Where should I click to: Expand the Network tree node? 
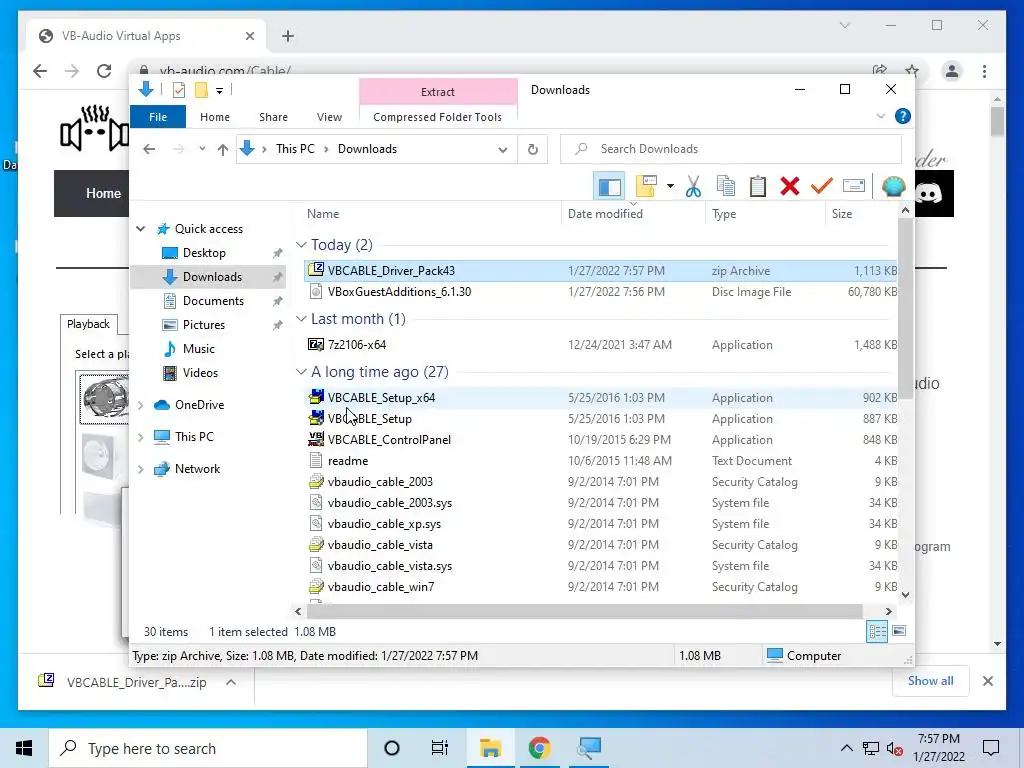140,469
